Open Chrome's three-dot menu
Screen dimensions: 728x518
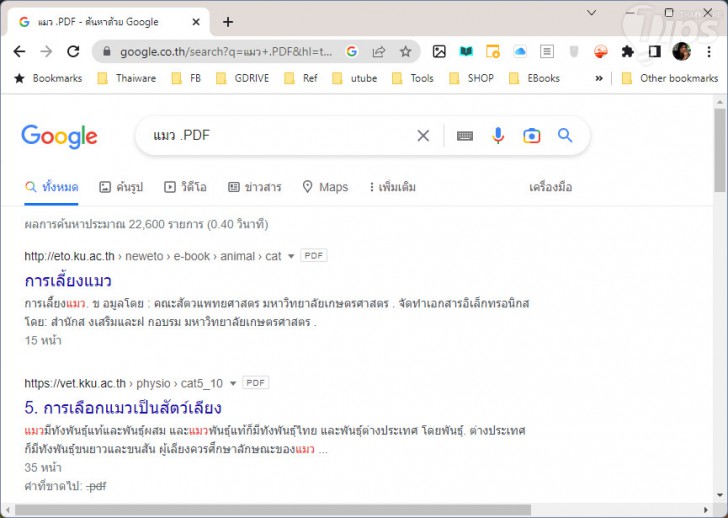coord(709,52)
